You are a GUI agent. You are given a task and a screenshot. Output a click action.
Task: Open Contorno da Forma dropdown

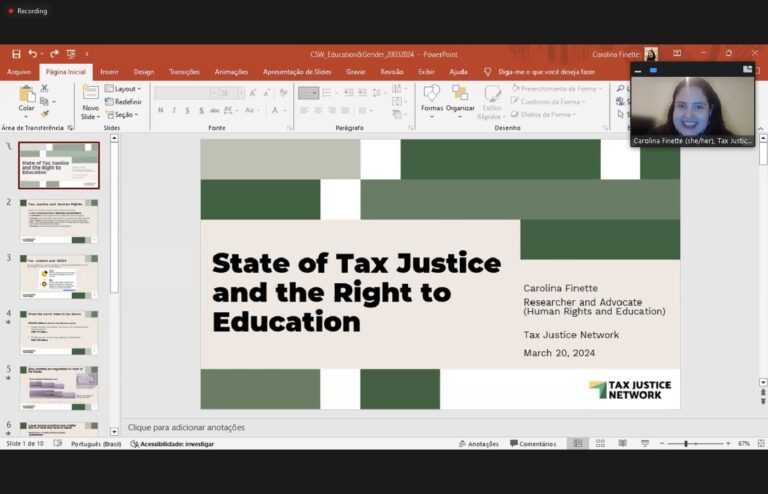[548, 101]
